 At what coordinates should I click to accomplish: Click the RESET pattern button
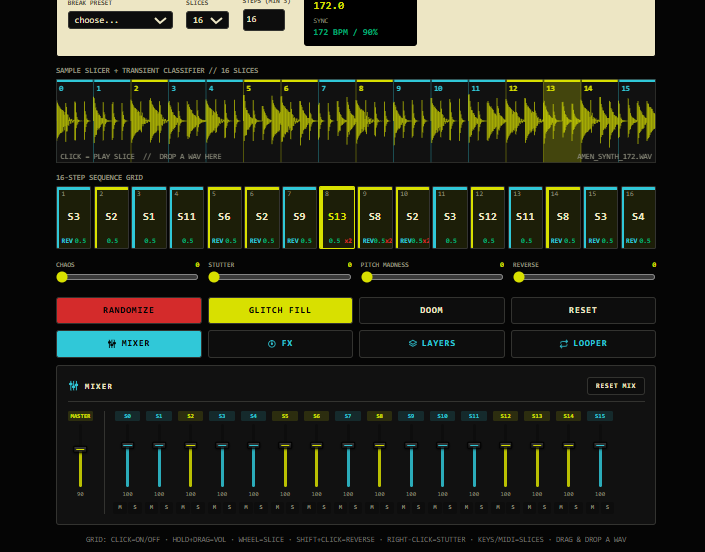pos(583,310)
